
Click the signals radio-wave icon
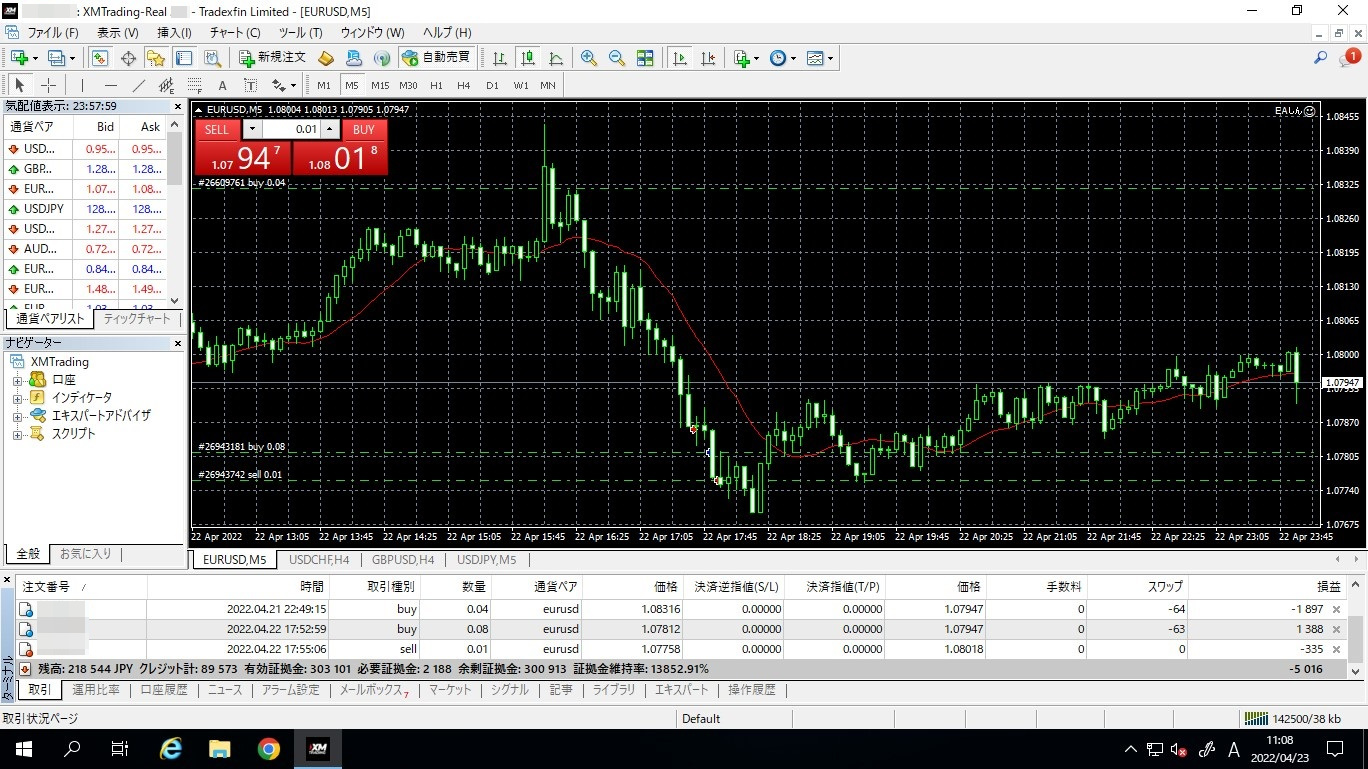pos(381,58)
